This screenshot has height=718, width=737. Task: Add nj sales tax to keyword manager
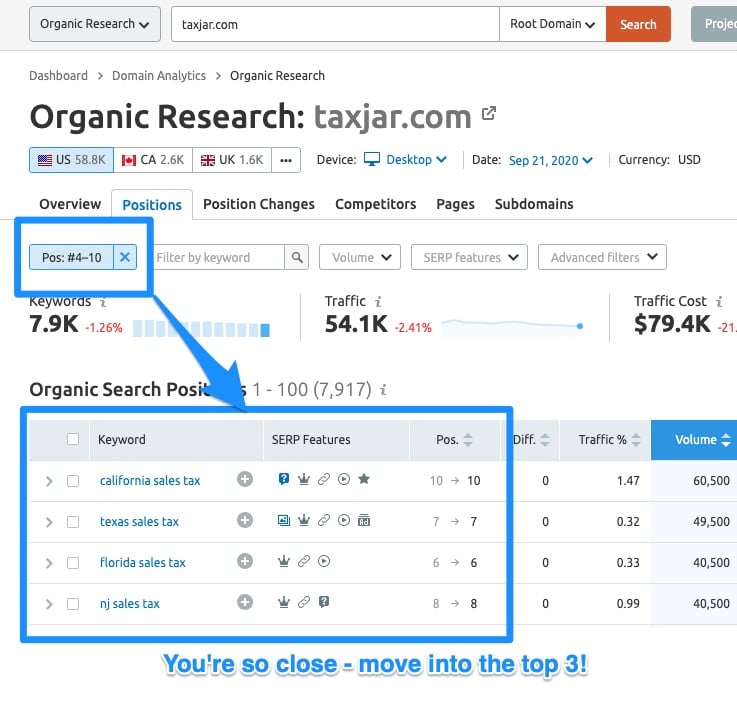[244, 602]
